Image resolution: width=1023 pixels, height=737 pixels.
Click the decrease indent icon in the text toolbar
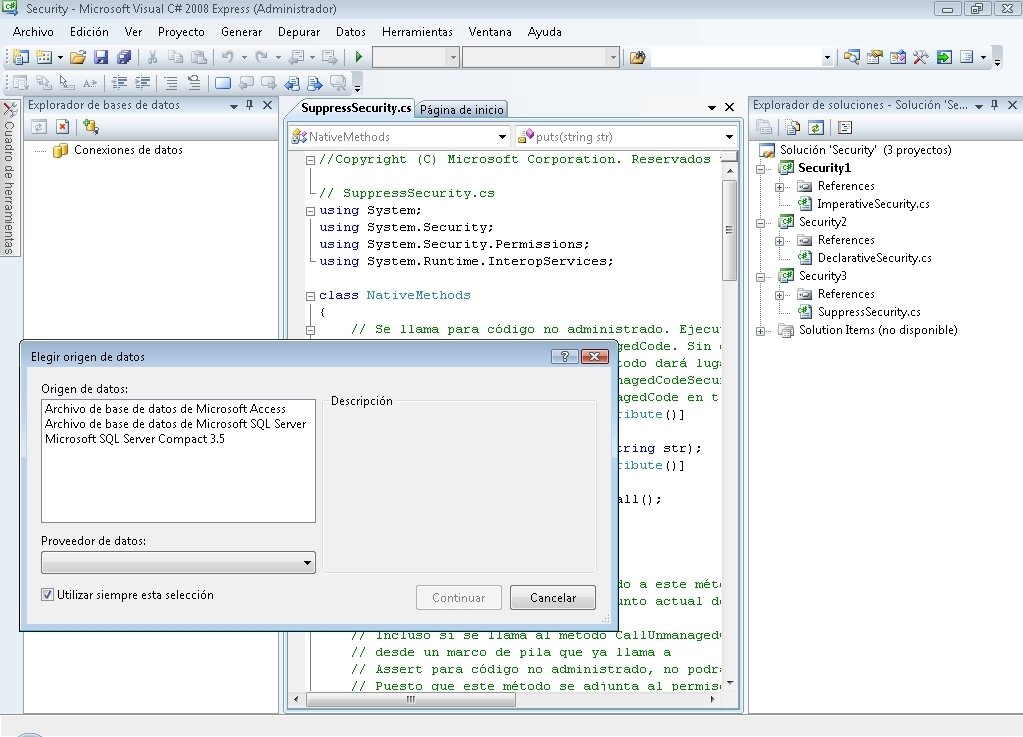119,83
